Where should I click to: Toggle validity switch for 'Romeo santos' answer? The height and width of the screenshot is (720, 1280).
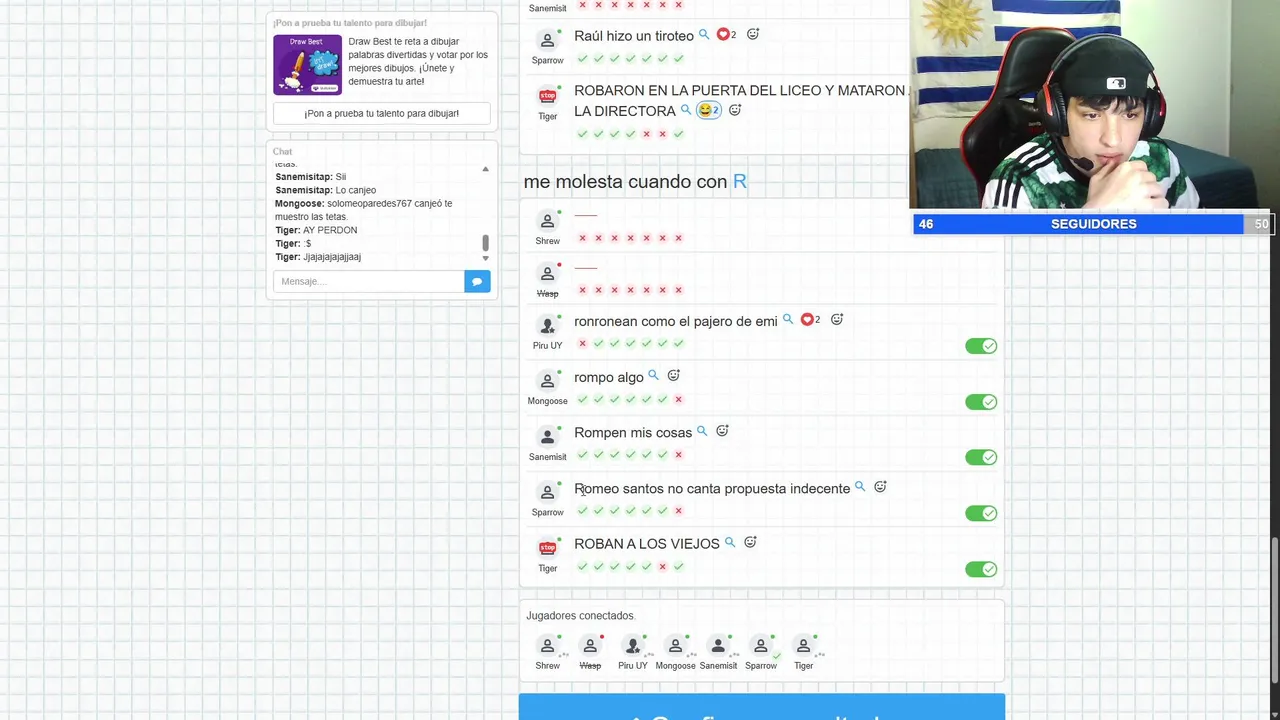click(x=981, y=513)
